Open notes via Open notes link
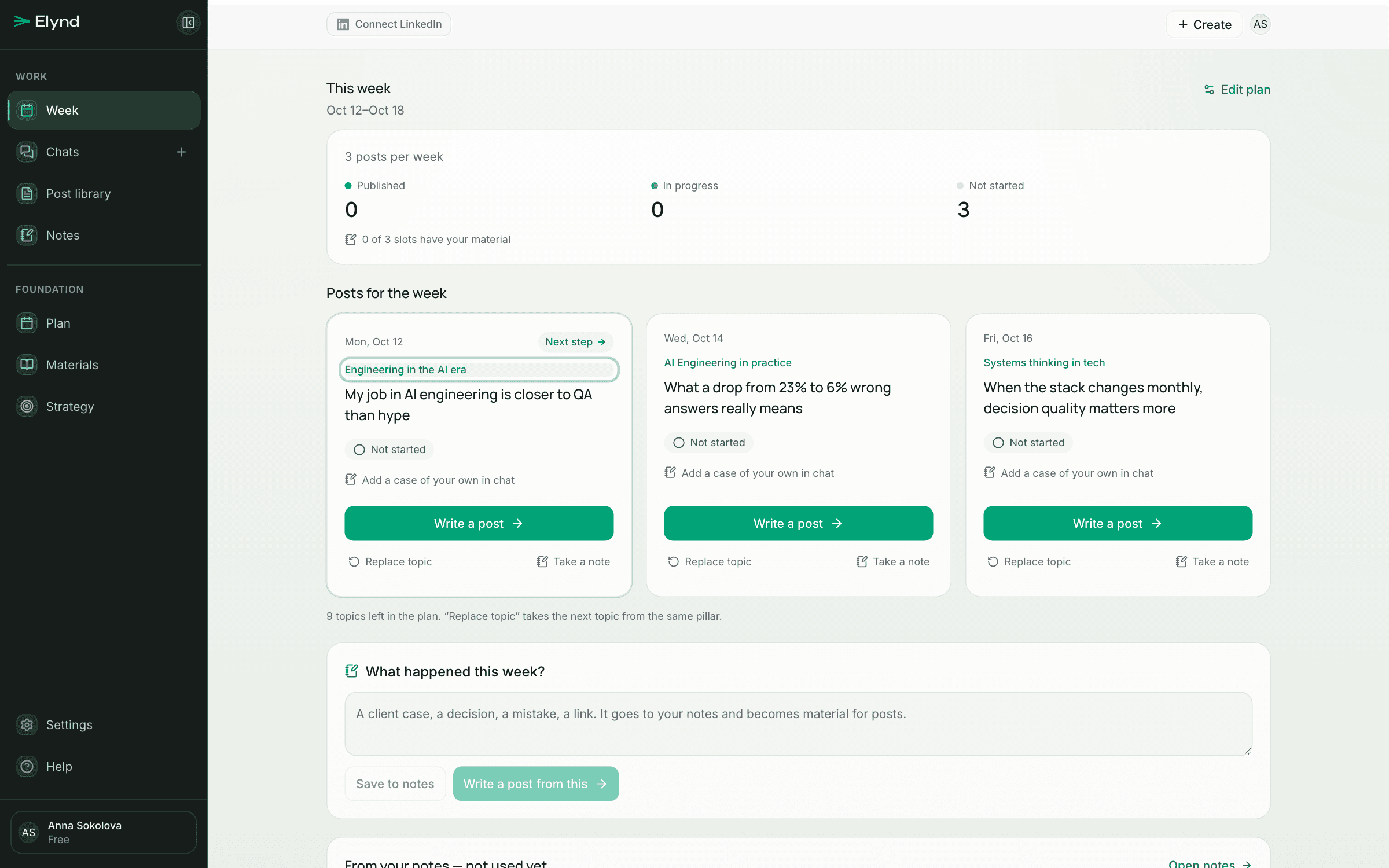Screen dimensions: 1389x868 click(1210, 863)
